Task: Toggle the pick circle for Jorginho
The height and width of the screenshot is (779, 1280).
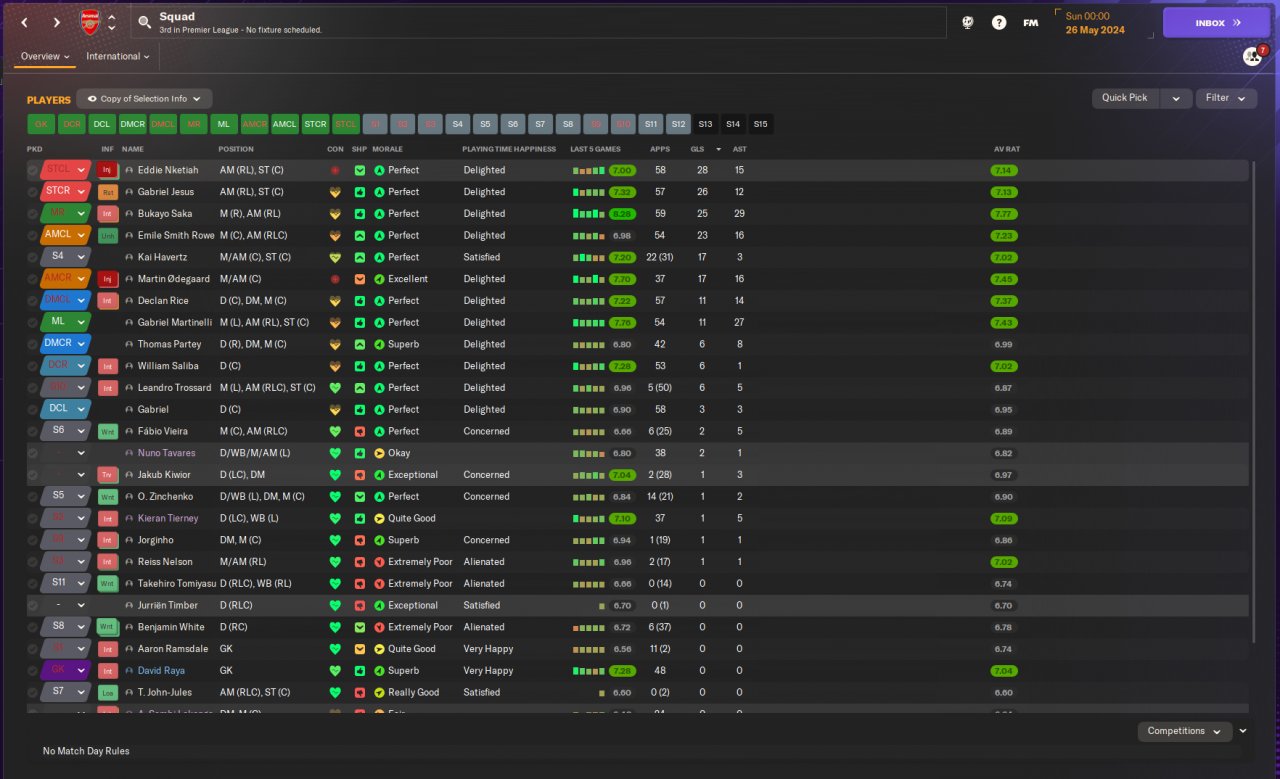Action: click(x=32, y=540)
